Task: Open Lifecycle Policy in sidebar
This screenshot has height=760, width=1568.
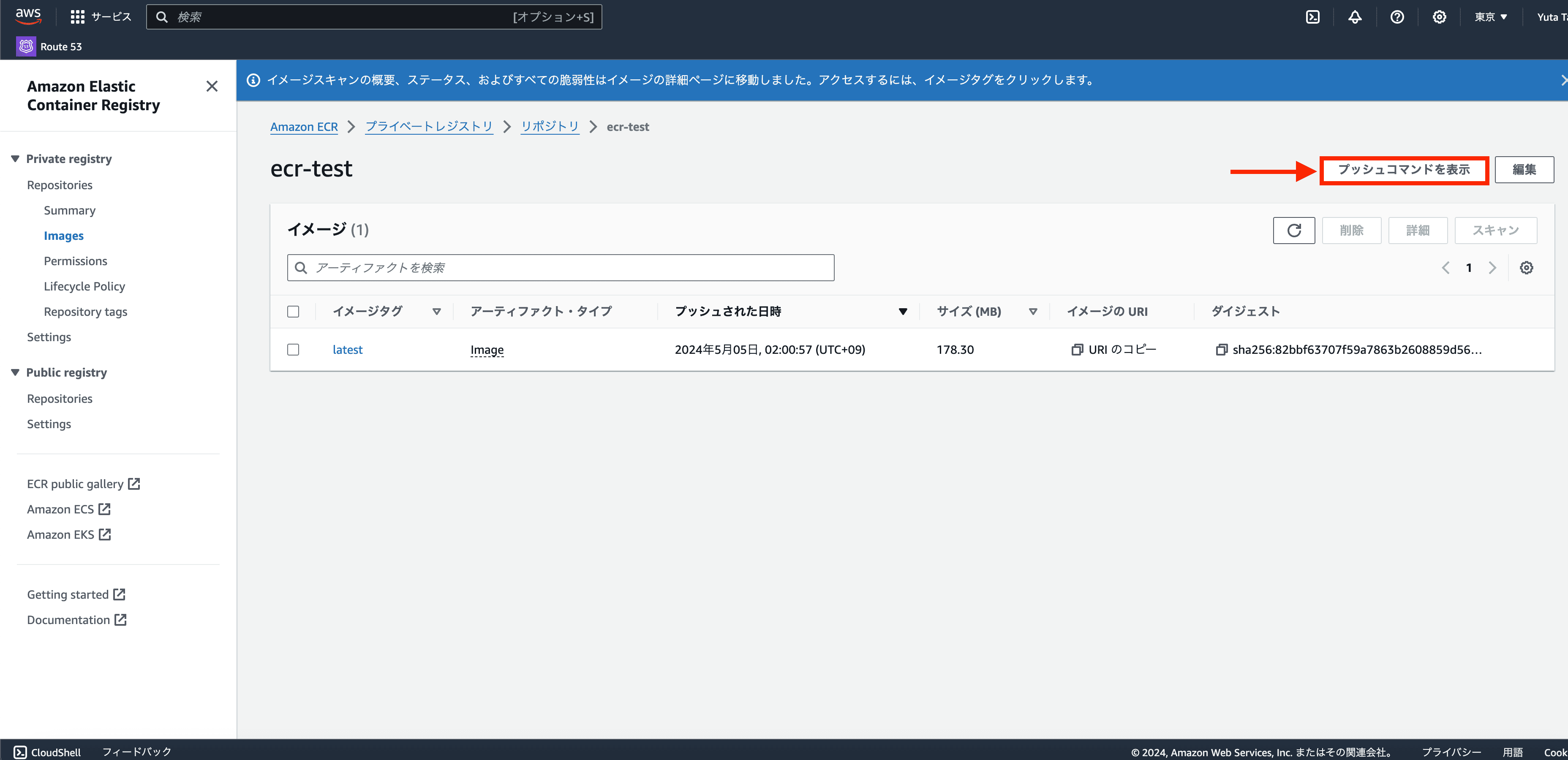Action: [84, 287]
